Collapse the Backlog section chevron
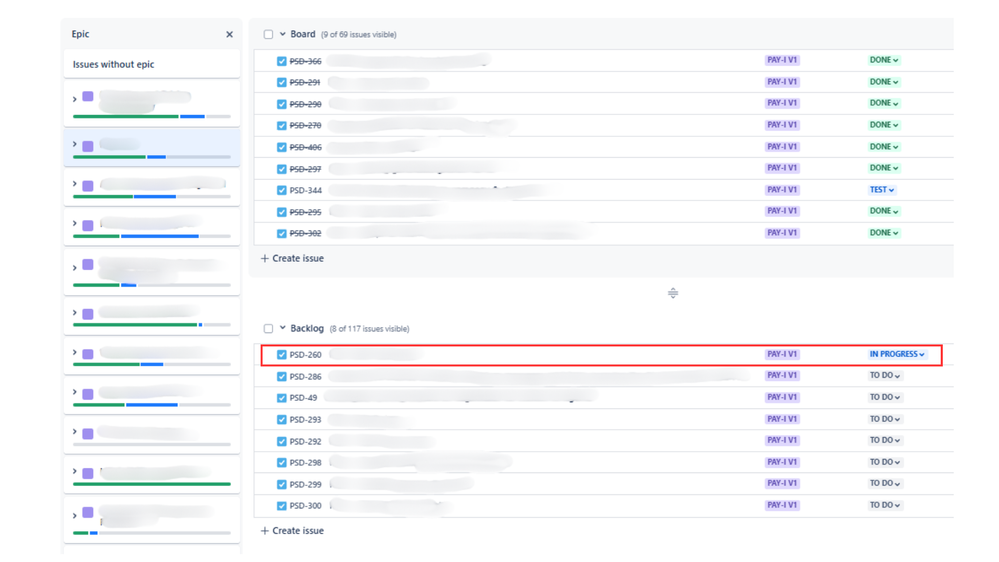Image resolution: width=999 pixels, height=562 pixels. tap(282, 328)
